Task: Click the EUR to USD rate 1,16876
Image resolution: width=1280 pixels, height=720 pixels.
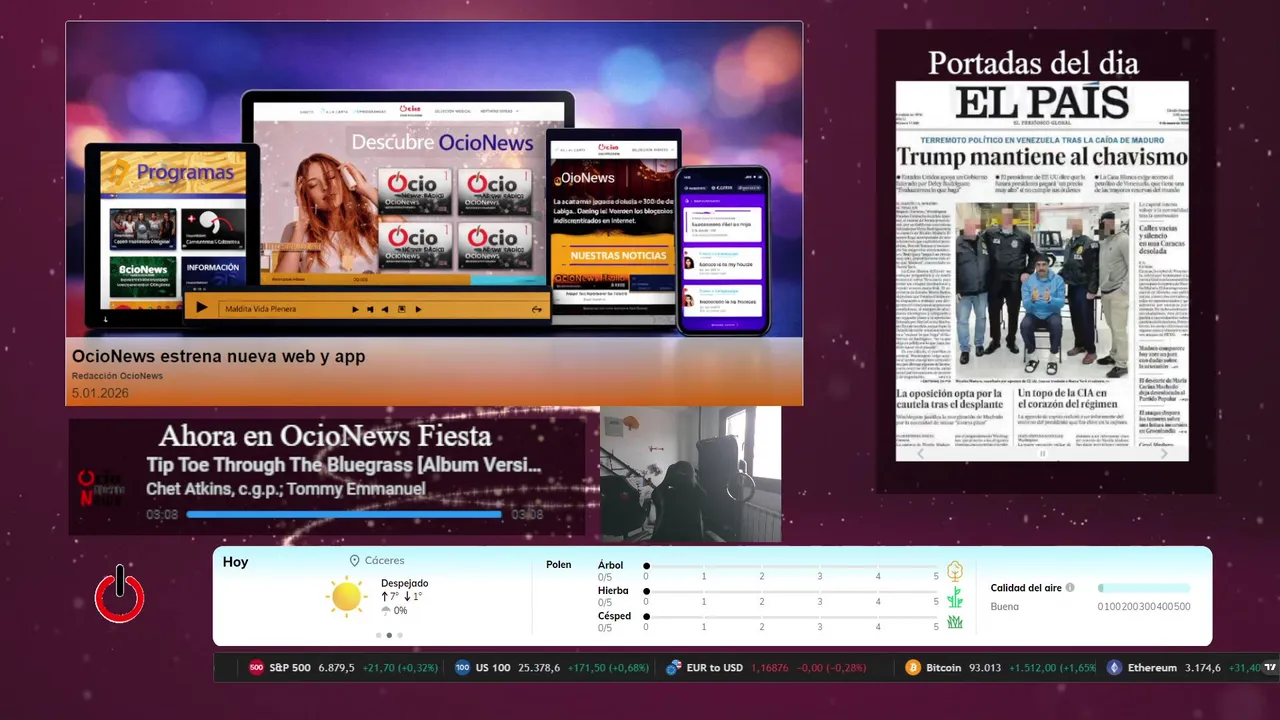Action: [770, 668]
